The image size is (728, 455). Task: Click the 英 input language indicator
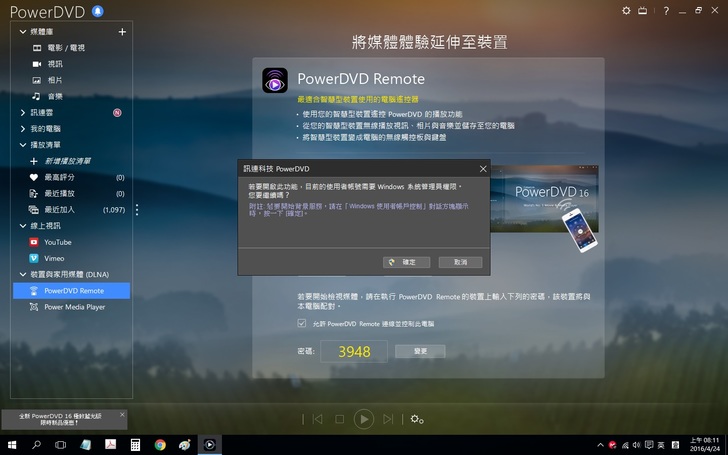(x=661, y=445)
